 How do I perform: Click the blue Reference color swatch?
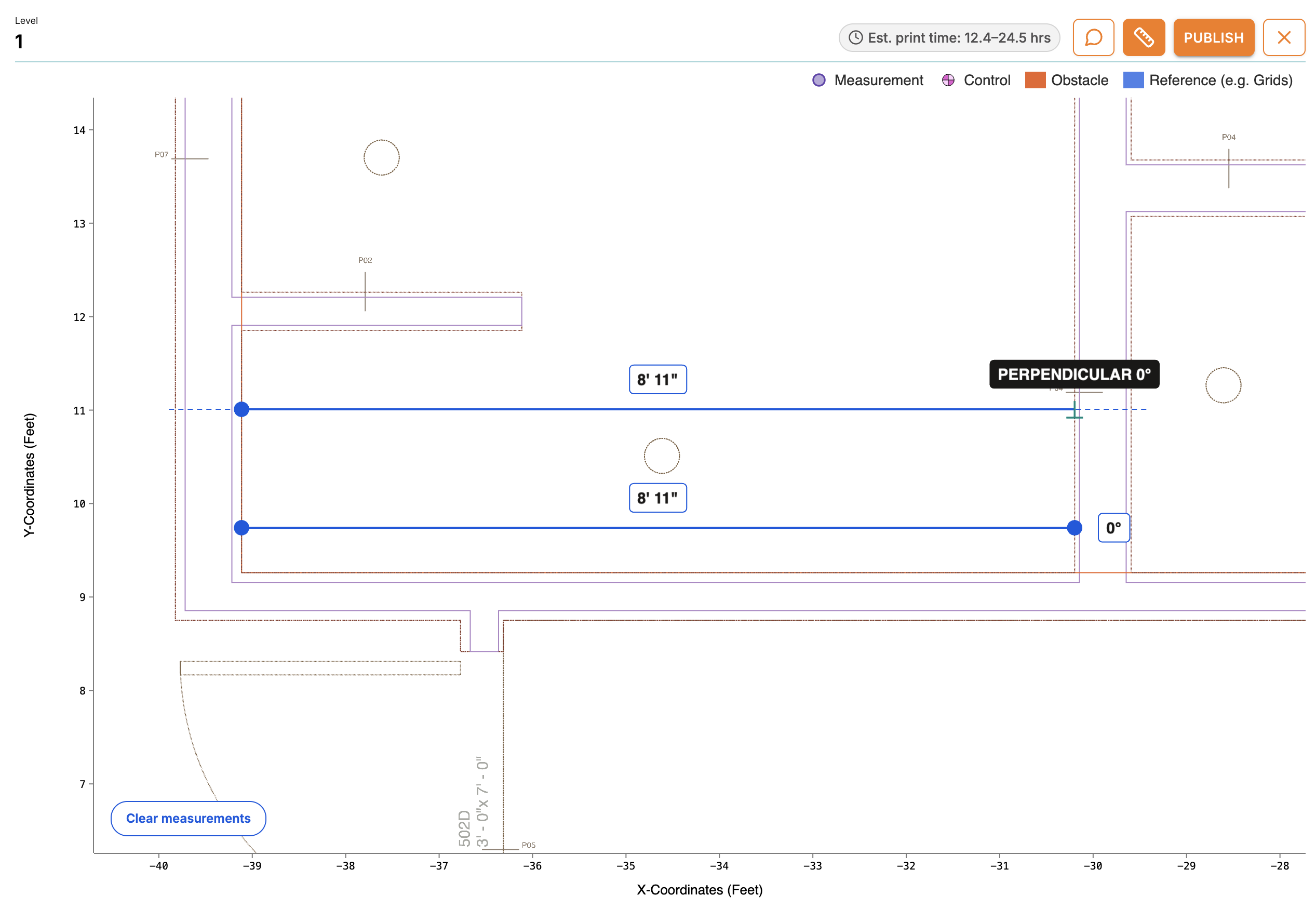click(x=1133, y=81)
